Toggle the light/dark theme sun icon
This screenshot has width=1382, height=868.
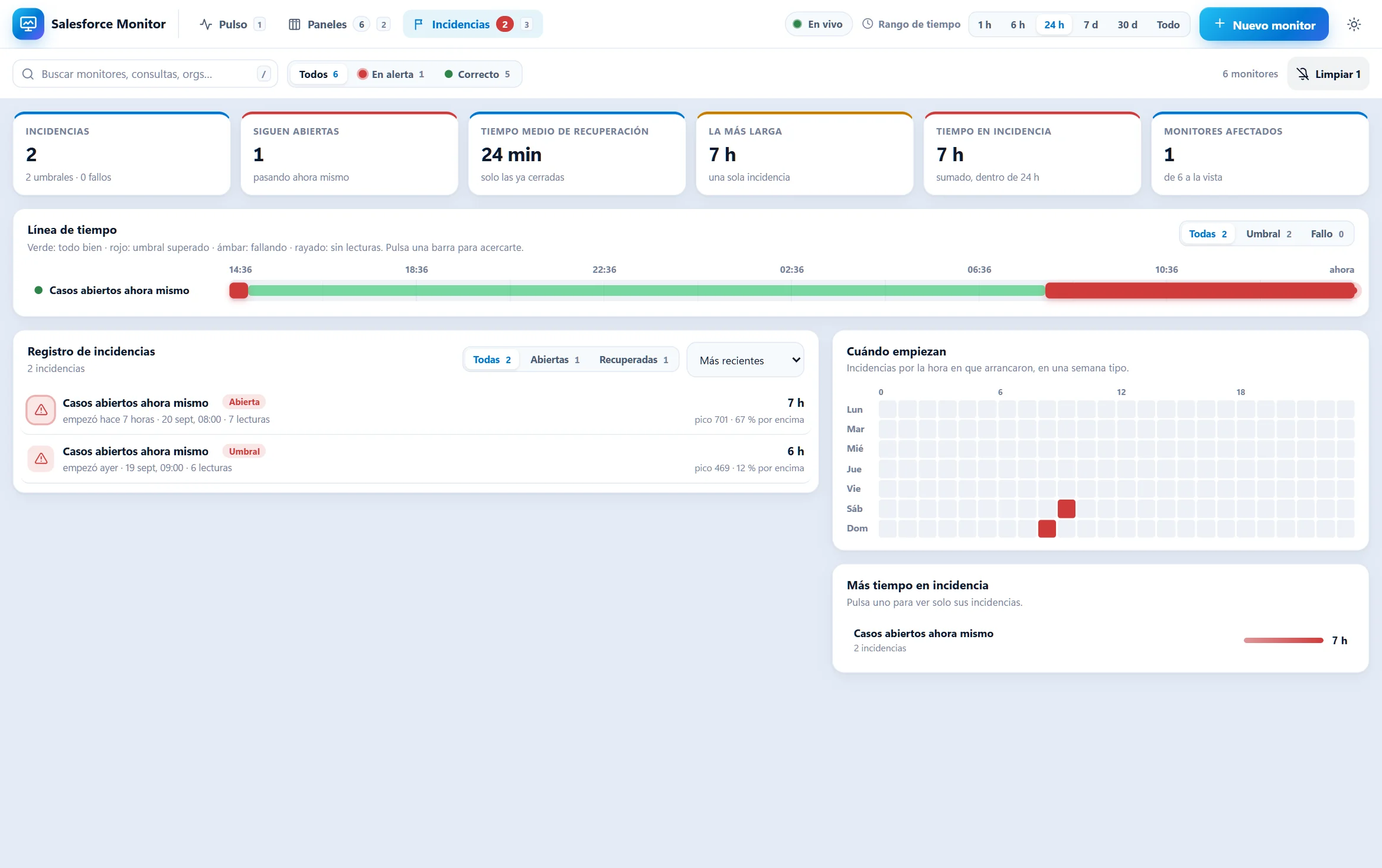[1354, 24]
